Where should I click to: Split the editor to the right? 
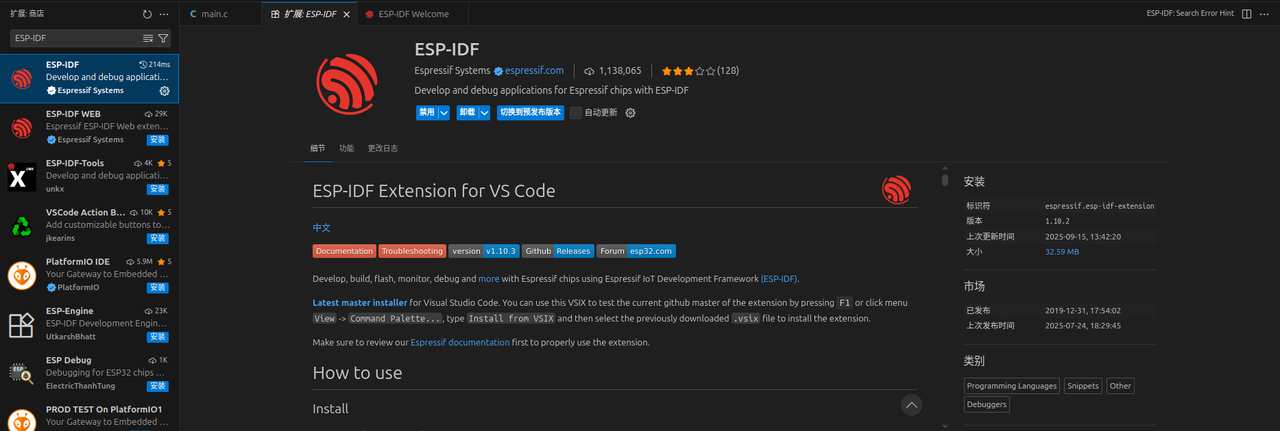(1247, 14)
